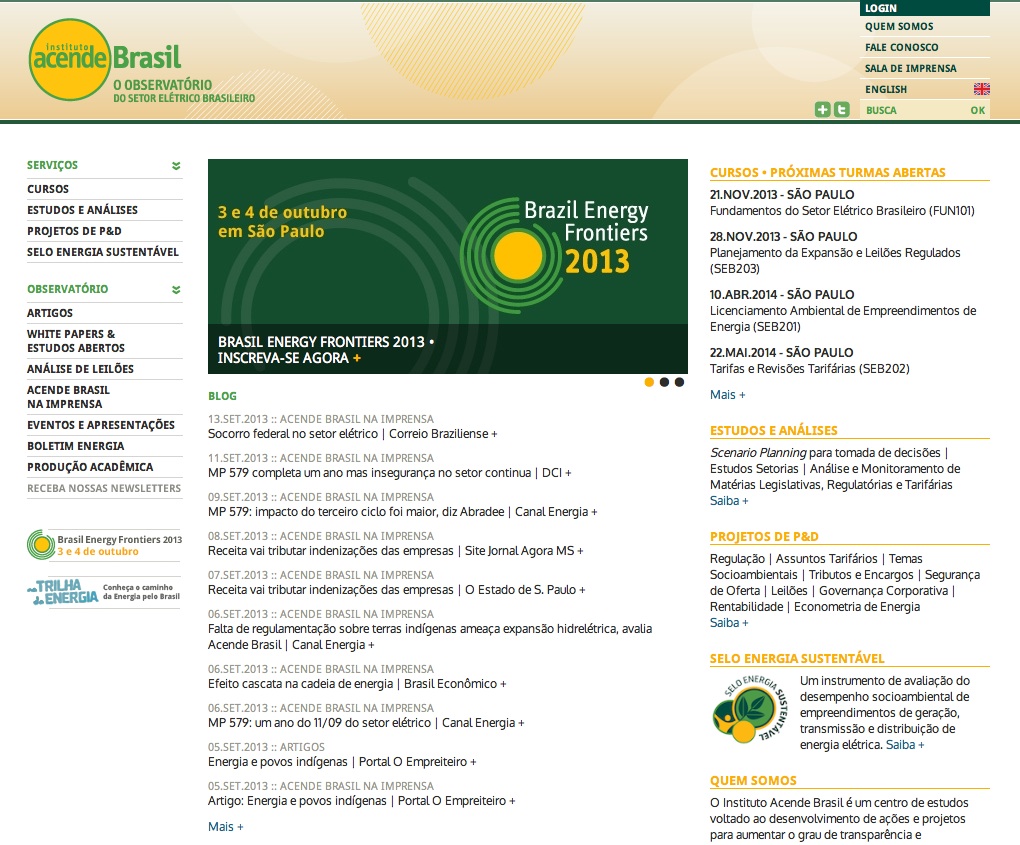This screenshot has width=1020, height=845.
Task: Click Receba Nossas Newsletters link
Action: (x=104, y=488)
